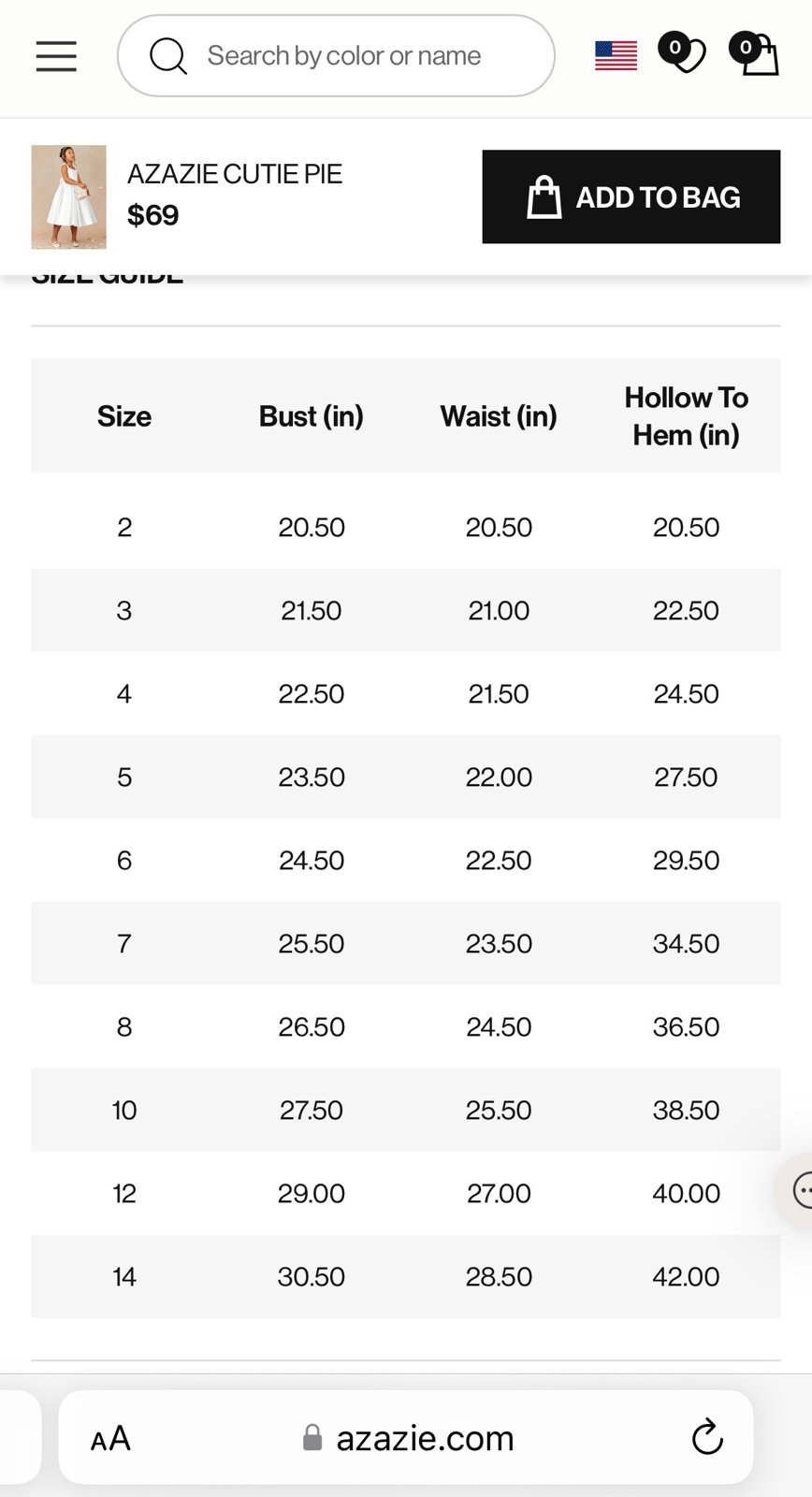Open the US flag country selector
The image size is (812, 1497).
tap(616, 55)
